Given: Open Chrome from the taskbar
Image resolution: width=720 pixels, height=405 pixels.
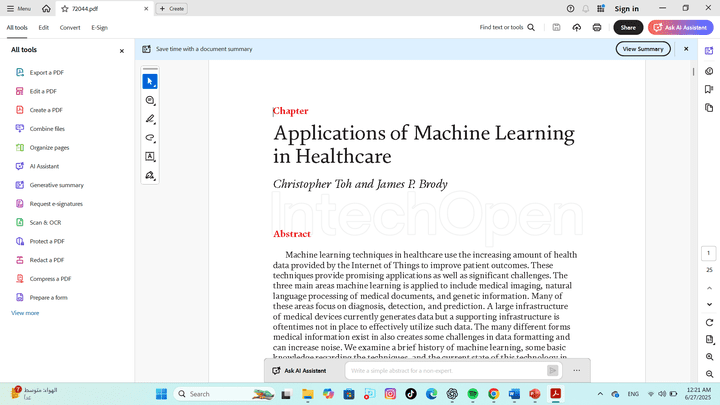Looking at the screenshot, I should [x=494, y=394].
